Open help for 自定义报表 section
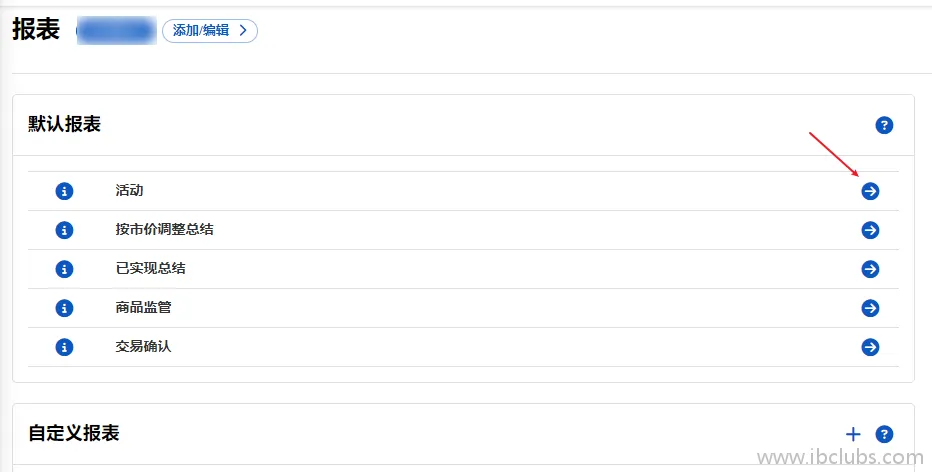This screenshot has height=472, width=932. coord(884,434)
